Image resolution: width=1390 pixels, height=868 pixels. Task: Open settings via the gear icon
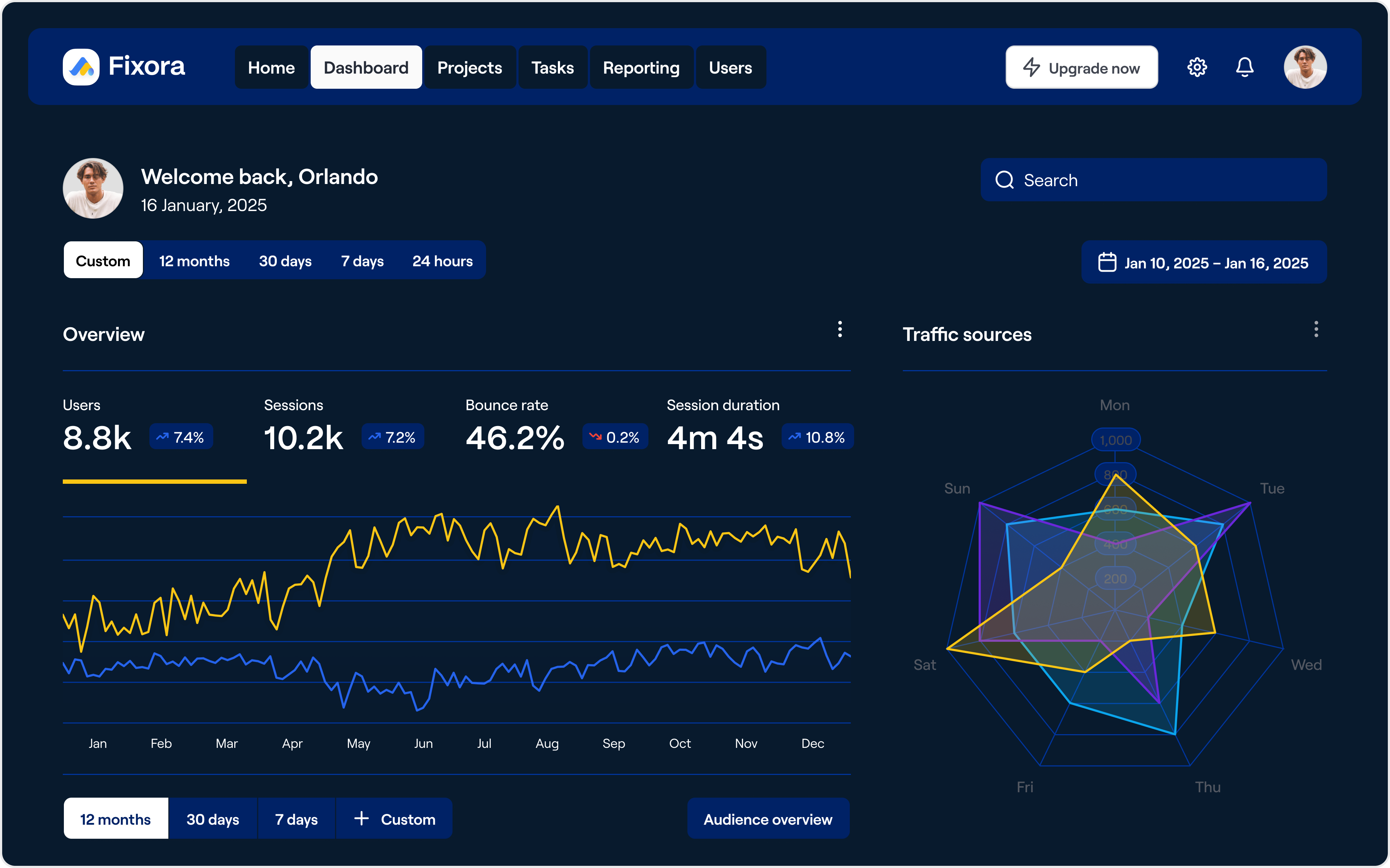coord(1197,67)
